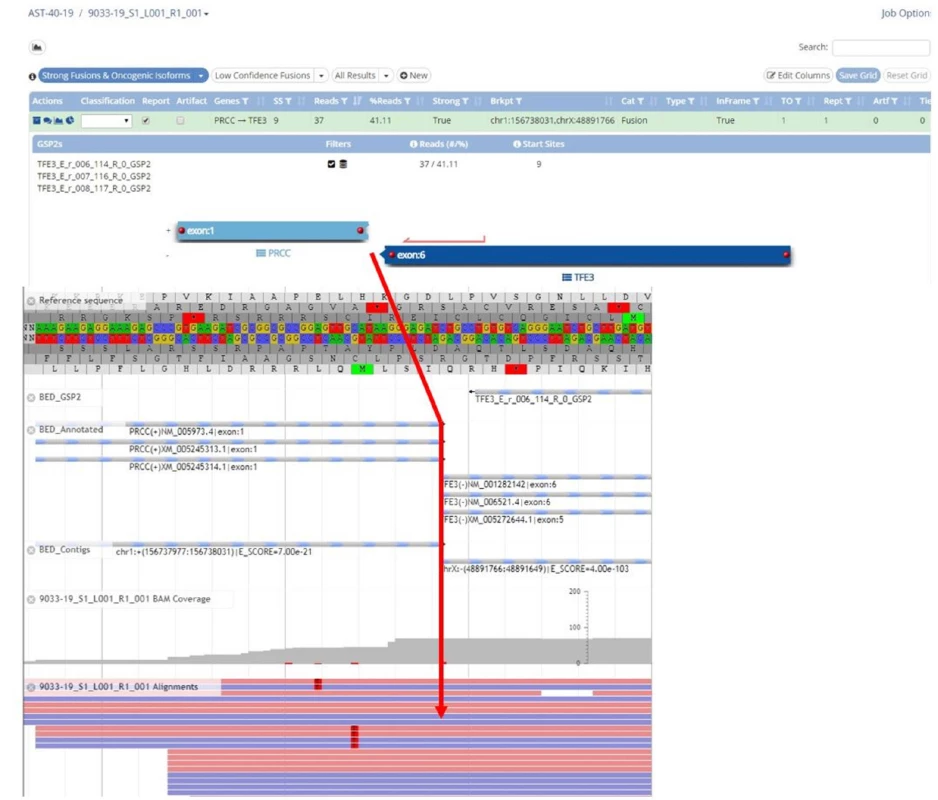
Task: Open the Job Options menu
Action: tap(906, 13)
